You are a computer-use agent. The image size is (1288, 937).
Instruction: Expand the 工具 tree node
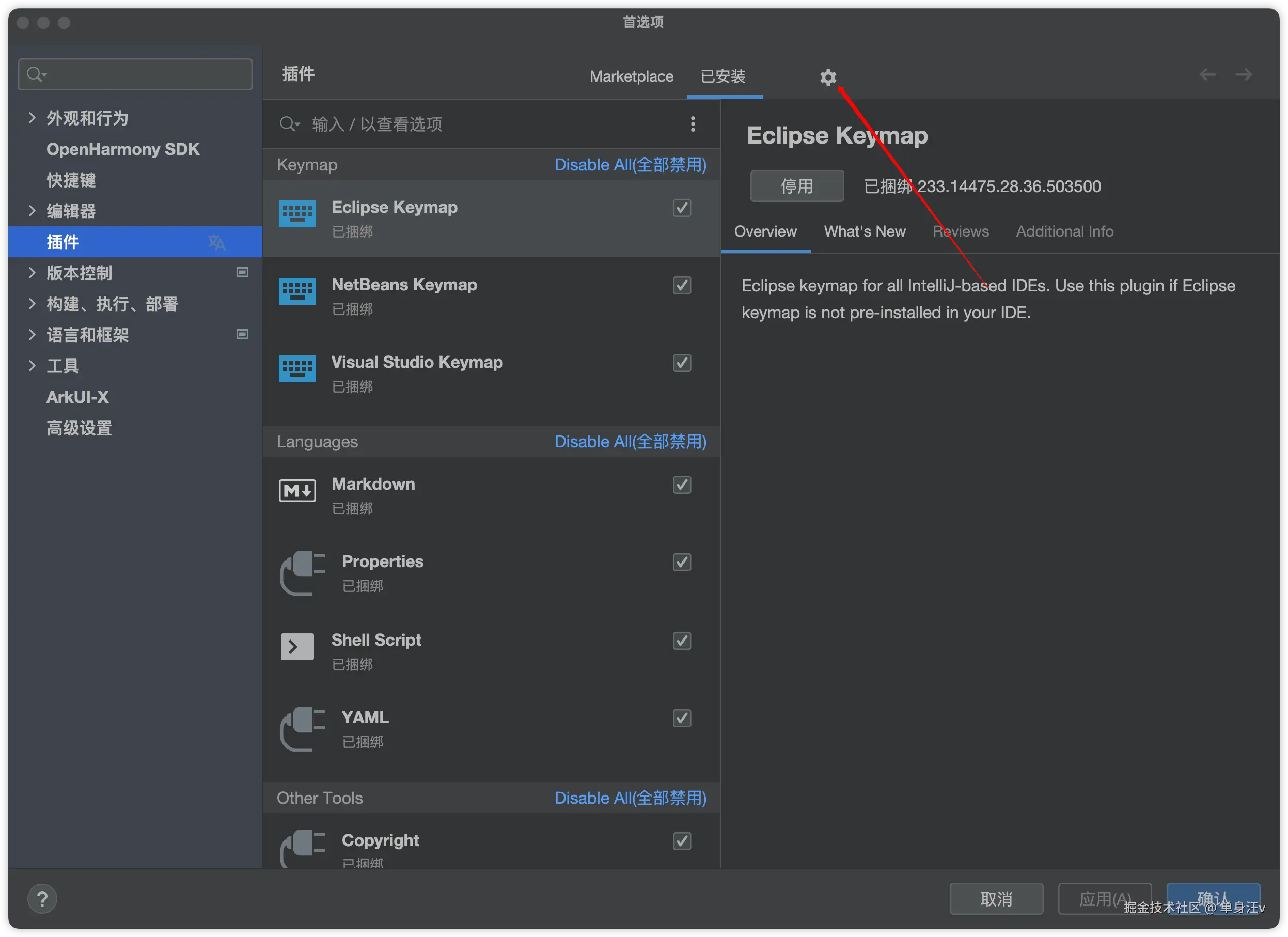pyautogui.click(x=32, y=366)
